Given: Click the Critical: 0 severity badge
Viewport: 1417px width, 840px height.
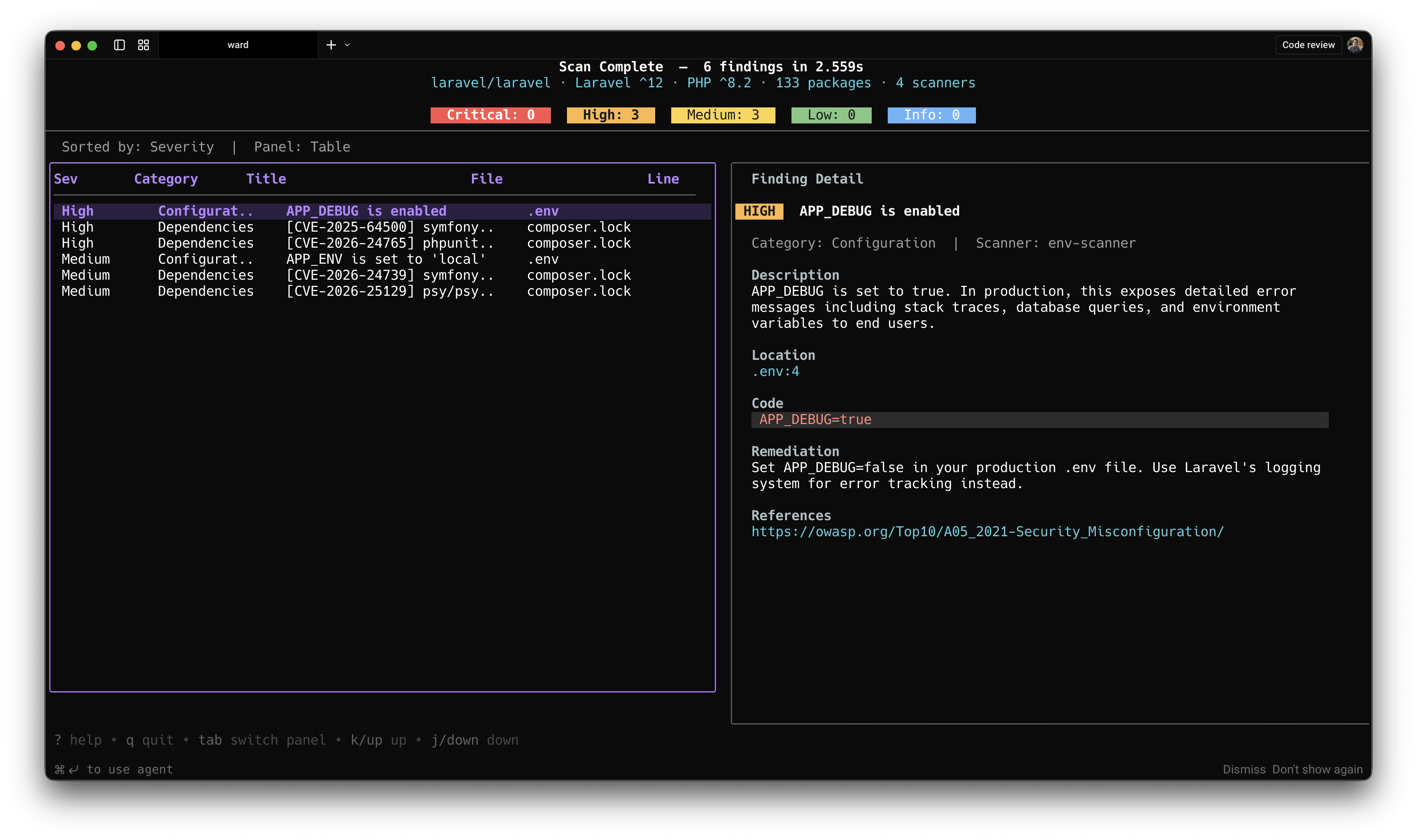Looking at the screenshot, I should coord(490,115).
